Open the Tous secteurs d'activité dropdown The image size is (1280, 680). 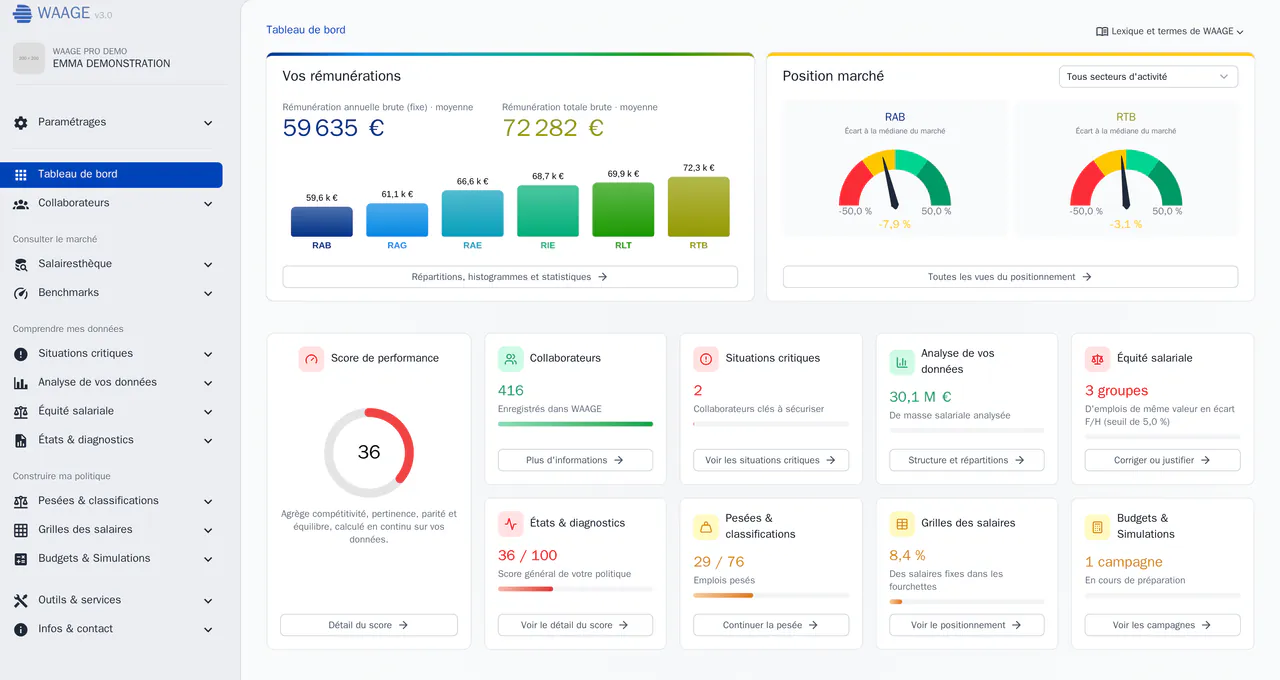coord(1148,77)
